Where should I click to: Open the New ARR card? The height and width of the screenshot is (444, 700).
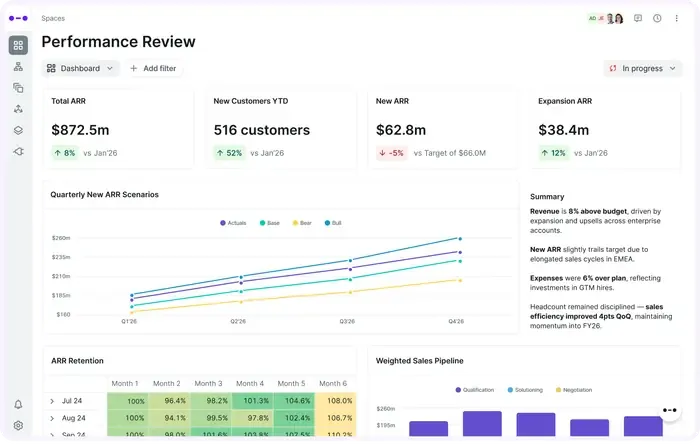click(x=443, y=129)
